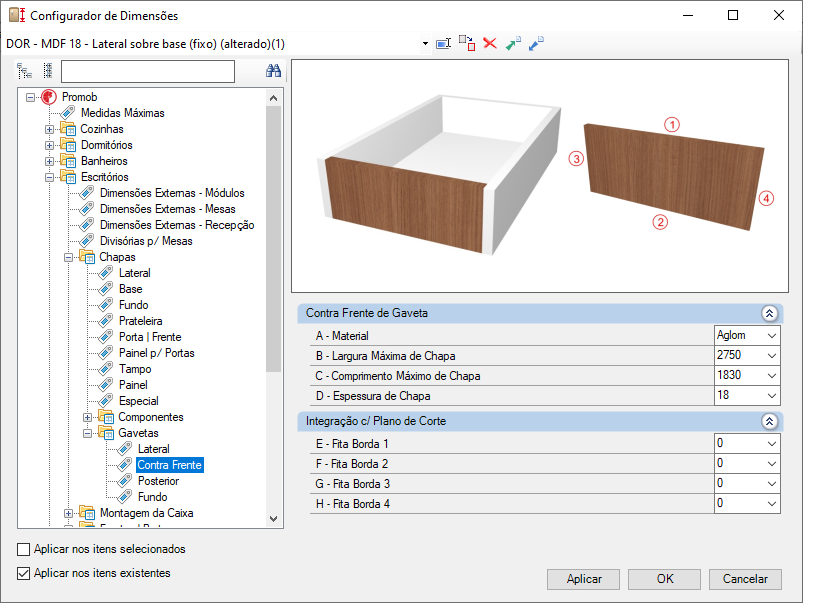Select the Montagem da Caixa folder label
This screenshot has width=814, height=611.
[146, 513]
